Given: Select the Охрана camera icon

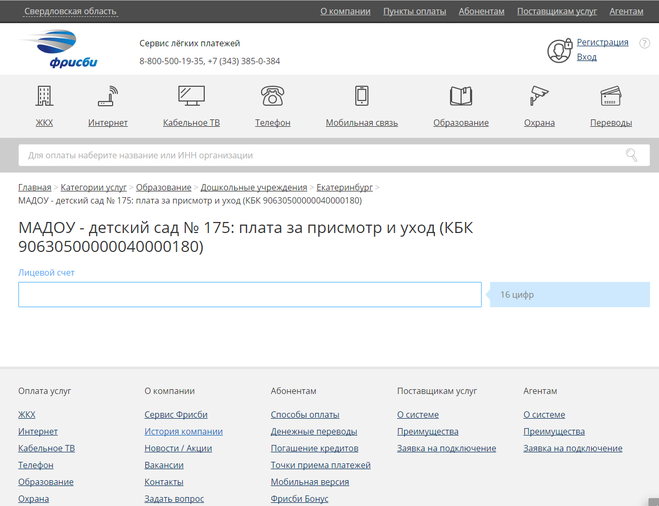Looking at the screenshot, I should 539,96.
